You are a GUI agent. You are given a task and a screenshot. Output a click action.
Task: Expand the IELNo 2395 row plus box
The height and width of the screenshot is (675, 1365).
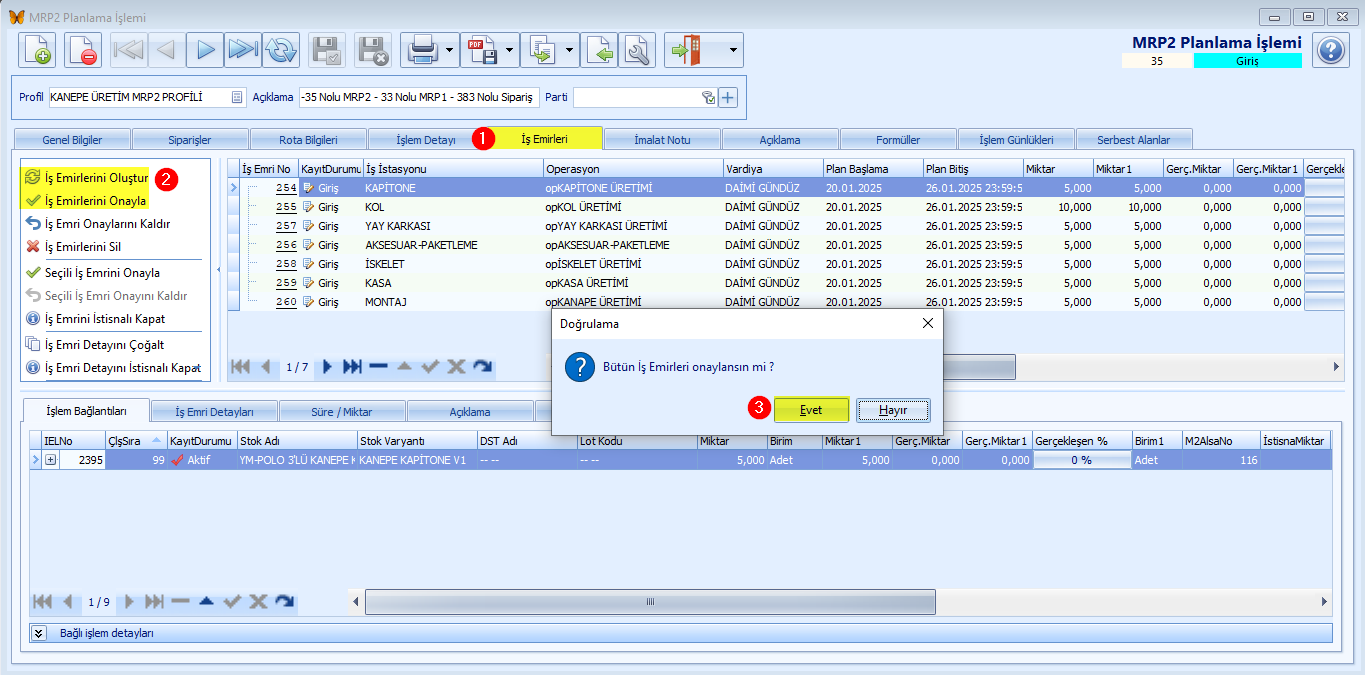50,460
